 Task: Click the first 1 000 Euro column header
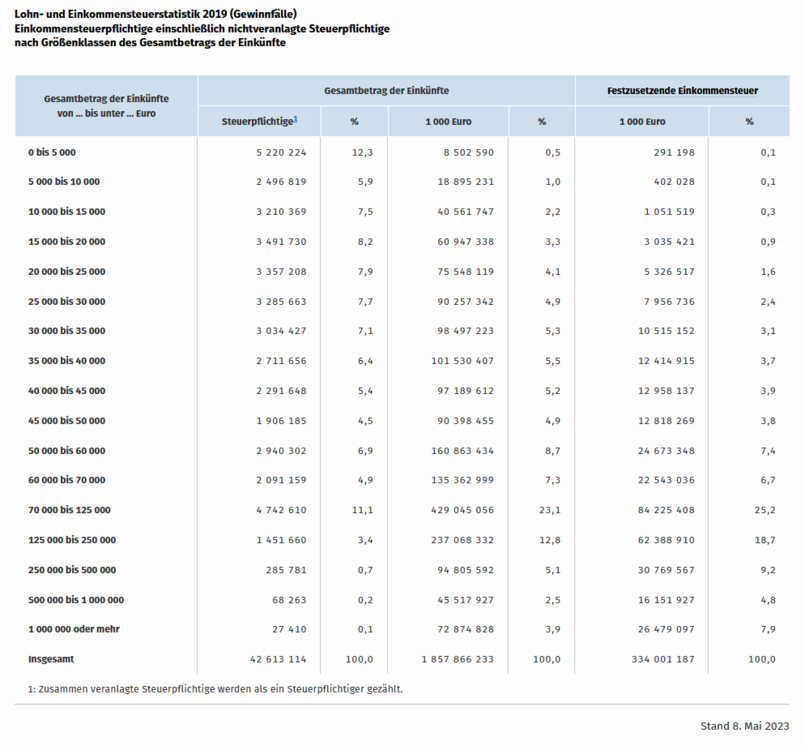[x=448, y=122]
